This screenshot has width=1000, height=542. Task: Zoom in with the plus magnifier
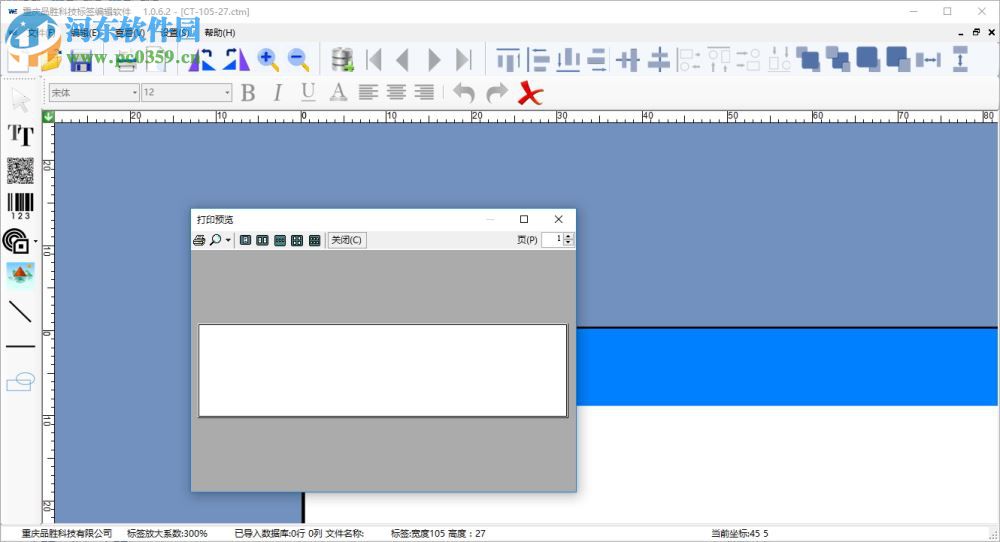pos(268,59)
